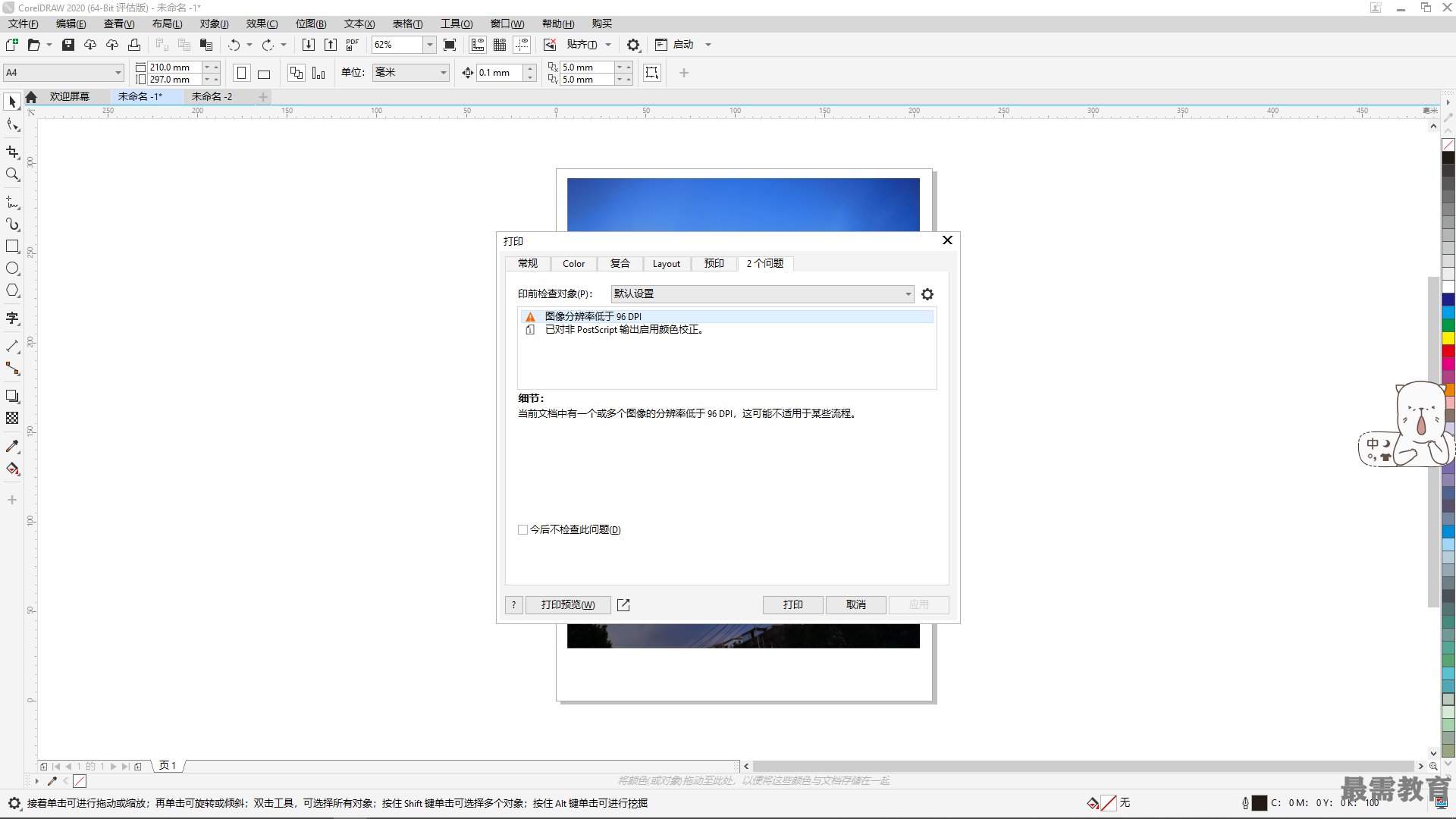Click the Full-screen preview icon
Screen dimensions: 1456x819
(x=450, y=45)
